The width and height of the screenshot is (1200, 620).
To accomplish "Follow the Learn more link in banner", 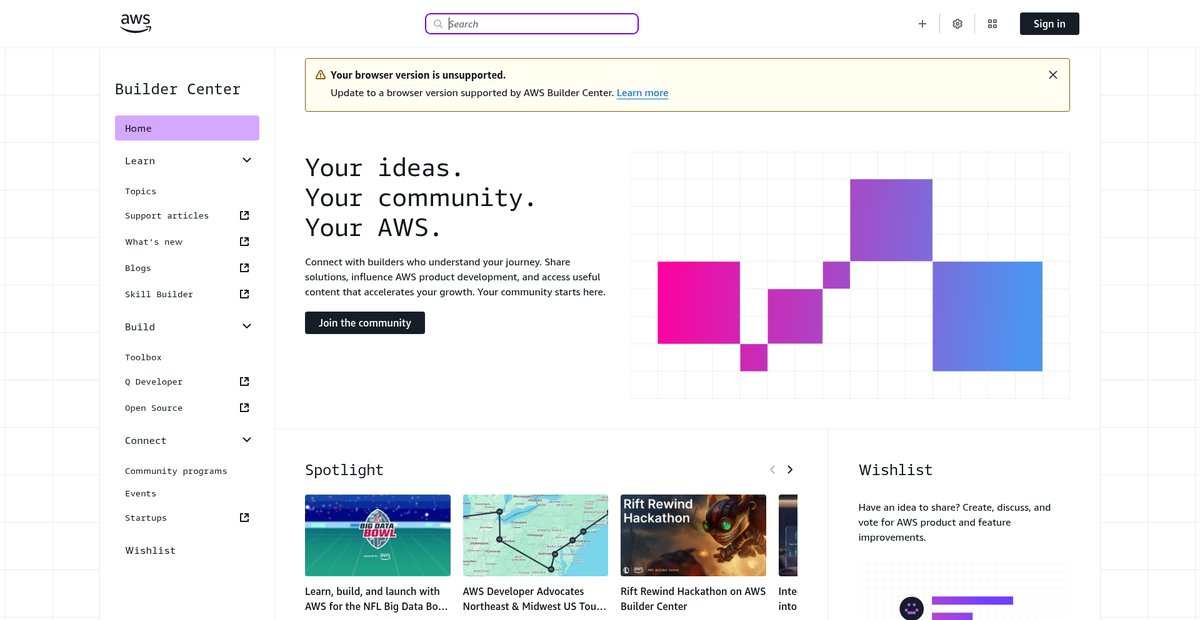I will coord(642,93).
